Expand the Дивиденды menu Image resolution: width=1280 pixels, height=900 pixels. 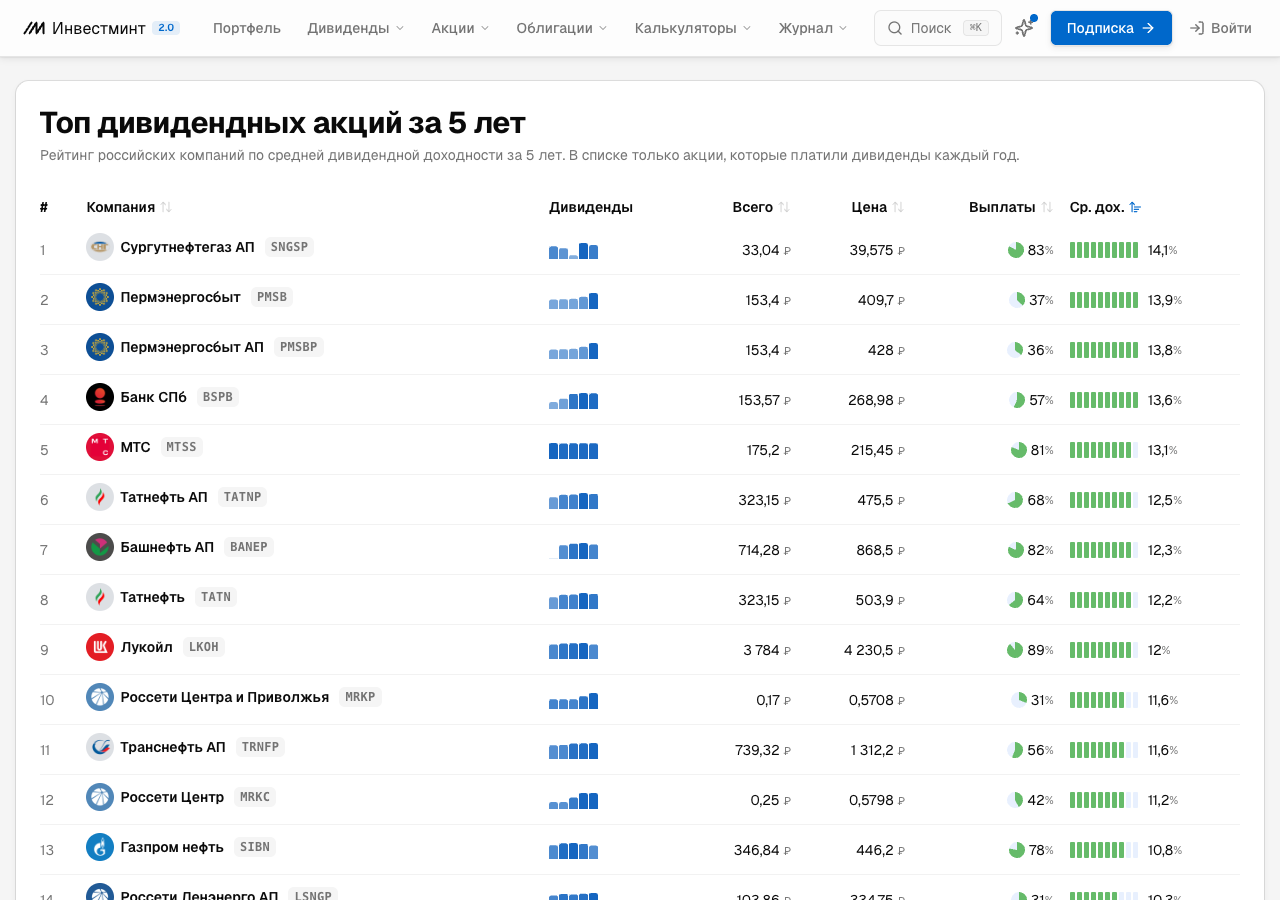(x=356, y=28)
